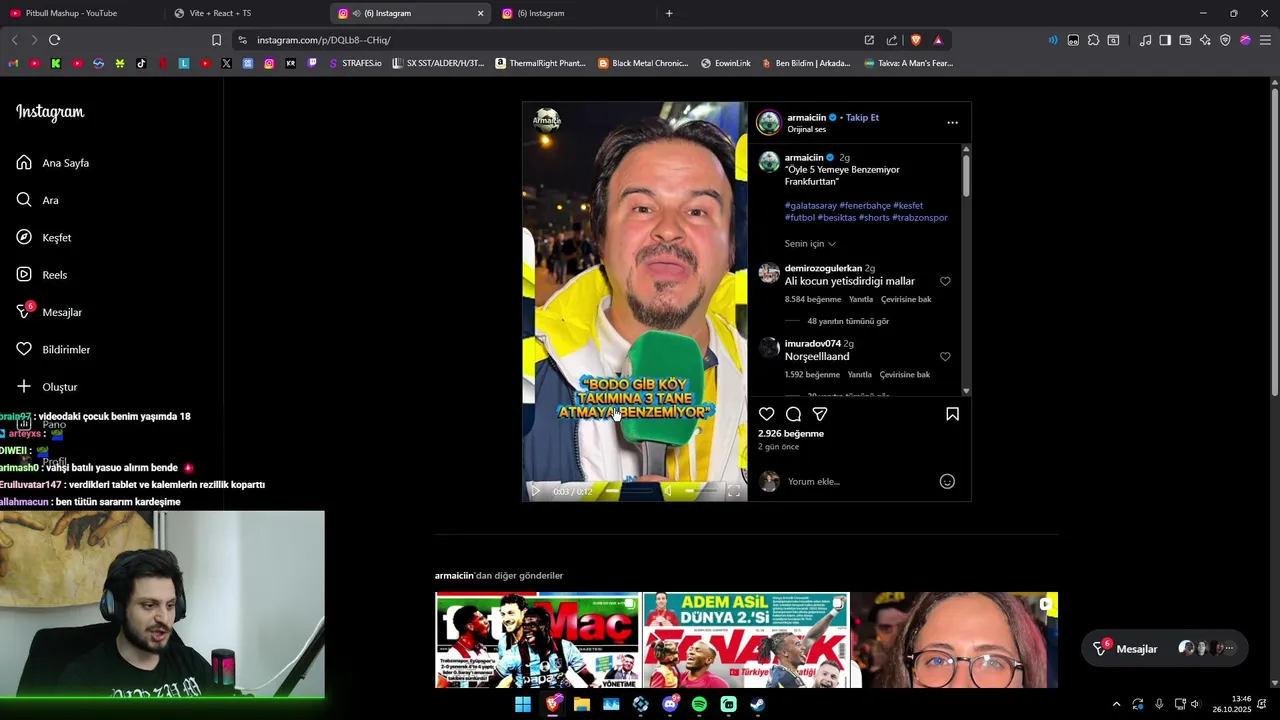The image size is (1280, 720).
Task: Click Çevirisine bak under imuradov074's comment
Action: (905, 375)
